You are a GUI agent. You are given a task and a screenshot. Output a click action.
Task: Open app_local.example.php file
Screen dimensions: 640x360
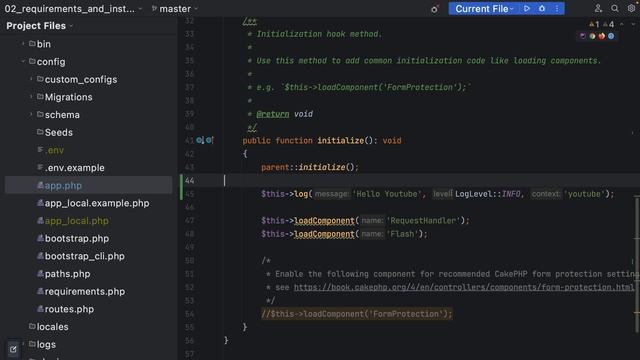97,203
